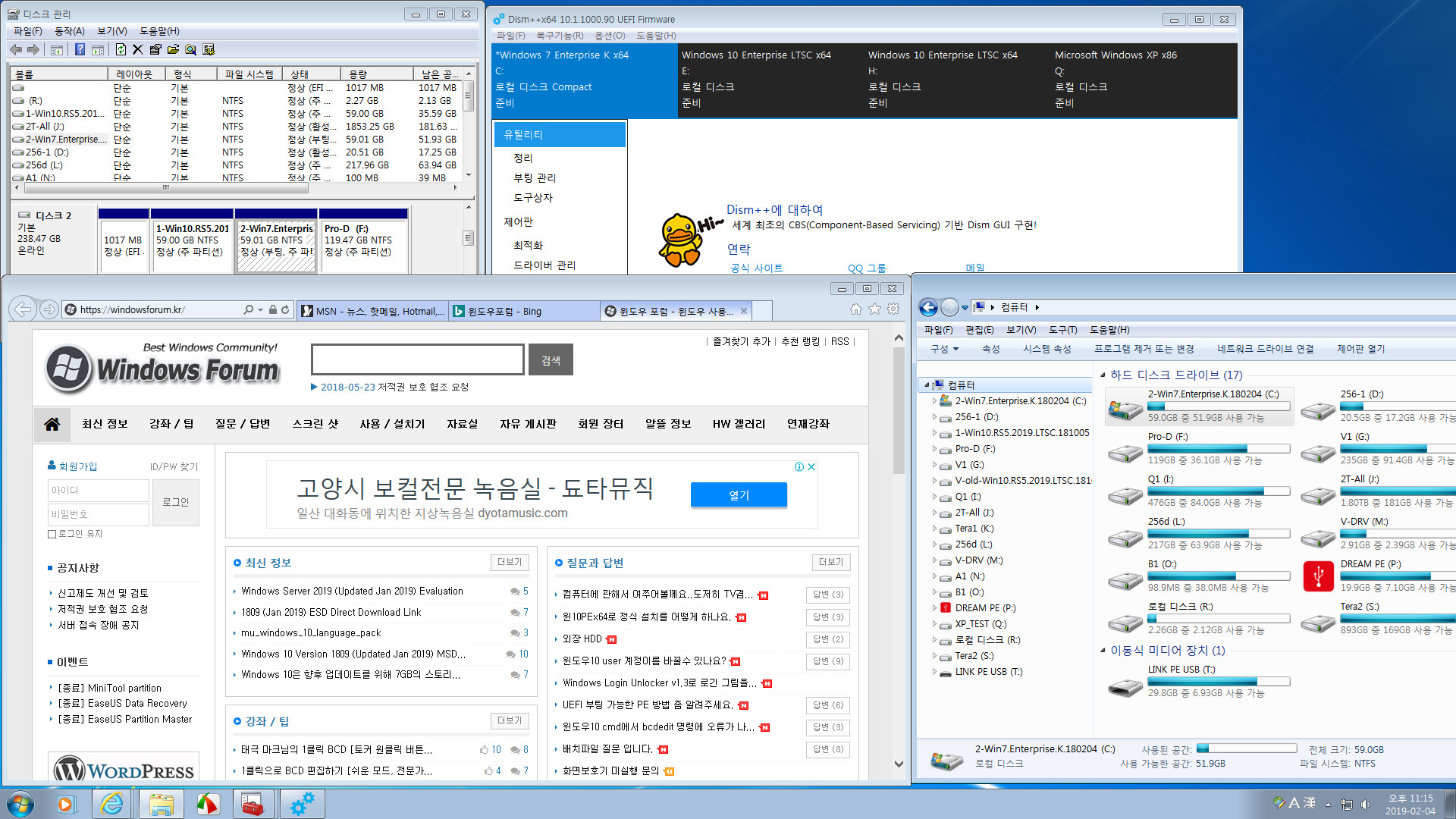Click Internet Explorer icon on the taskbar

(x=112, y=804)
